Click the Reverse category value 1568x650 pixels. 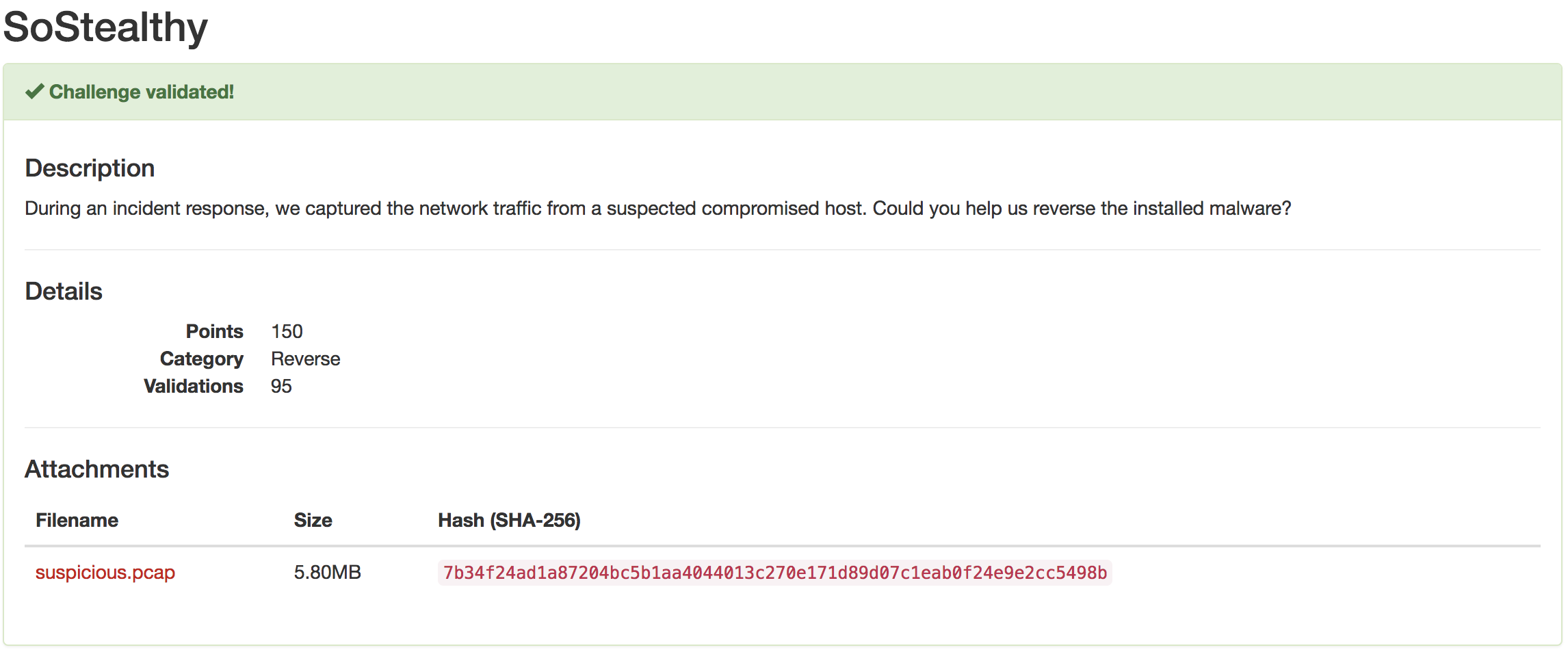click(305, 359)
